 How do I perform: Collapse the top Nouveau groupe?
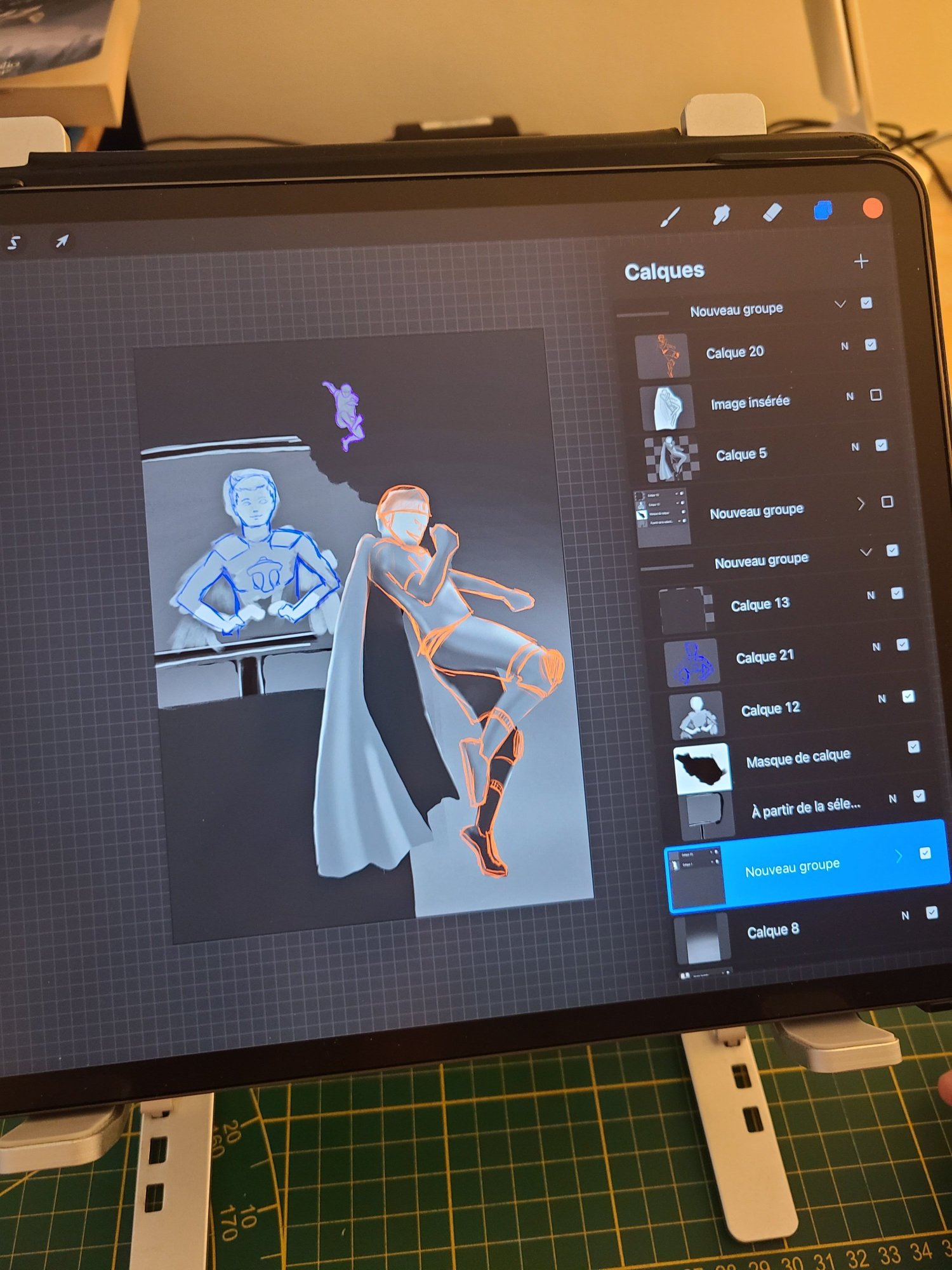coord(840,304)
